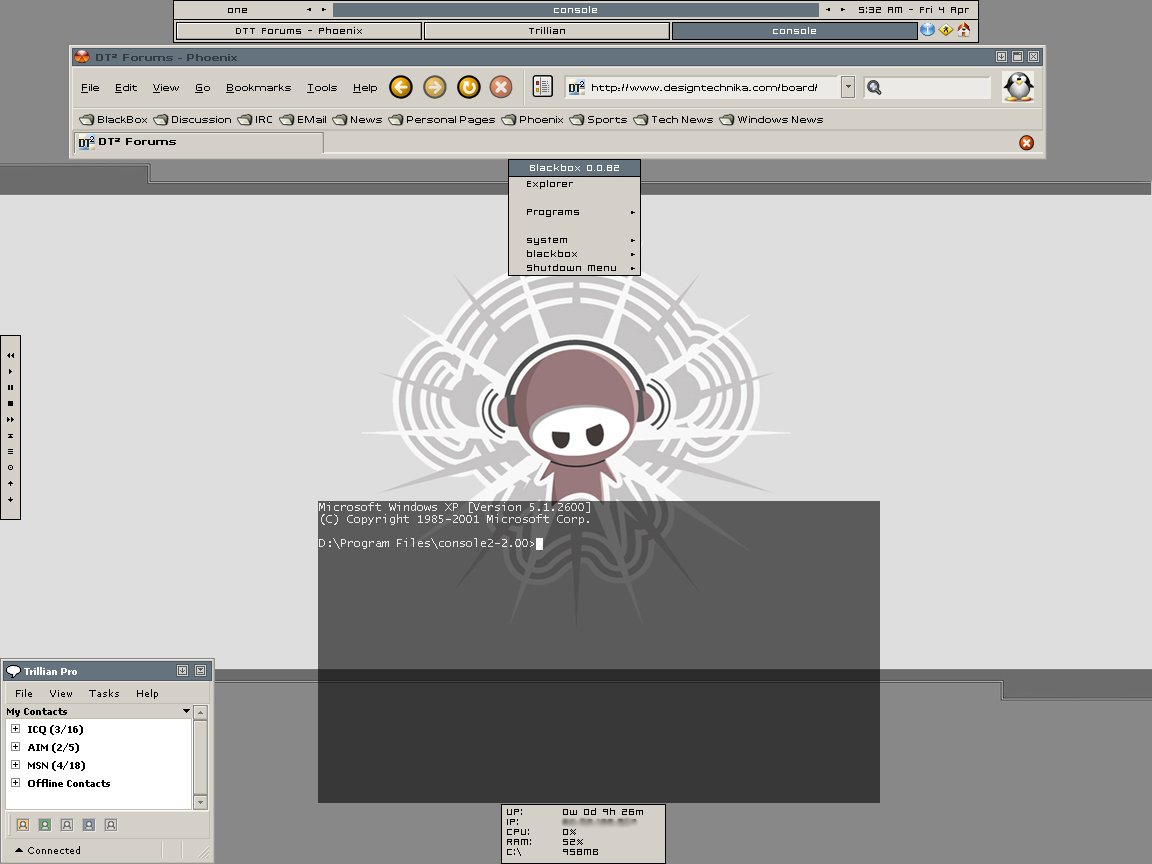Open the Phoenix bookmarks folder
This screenshot has height=864, width=1152.
pyautogui.click(x=533, y=119)
